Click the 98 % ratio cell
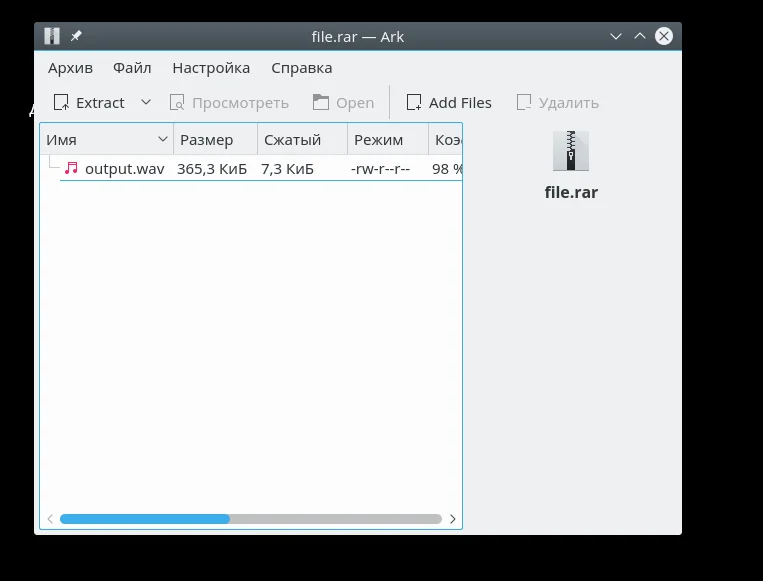The width and height of the screenshot is (763, 581). coord(447,169)
